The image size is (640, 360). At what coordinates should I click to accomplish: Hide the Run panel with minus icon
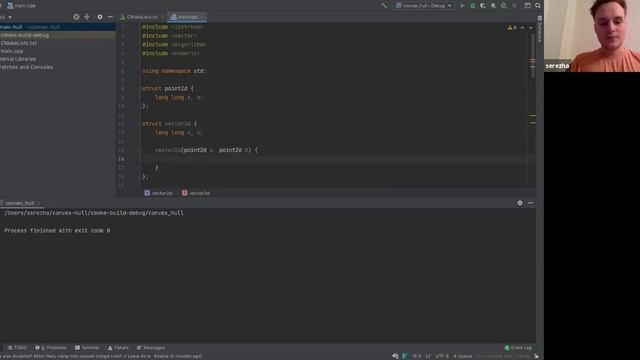click(530, 203)
